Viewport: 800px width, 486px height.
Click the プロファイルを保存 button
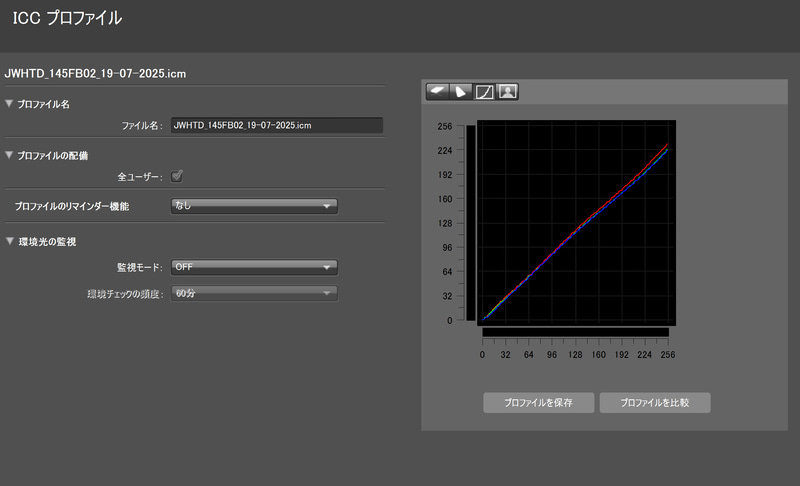click(x=539, y=403)
